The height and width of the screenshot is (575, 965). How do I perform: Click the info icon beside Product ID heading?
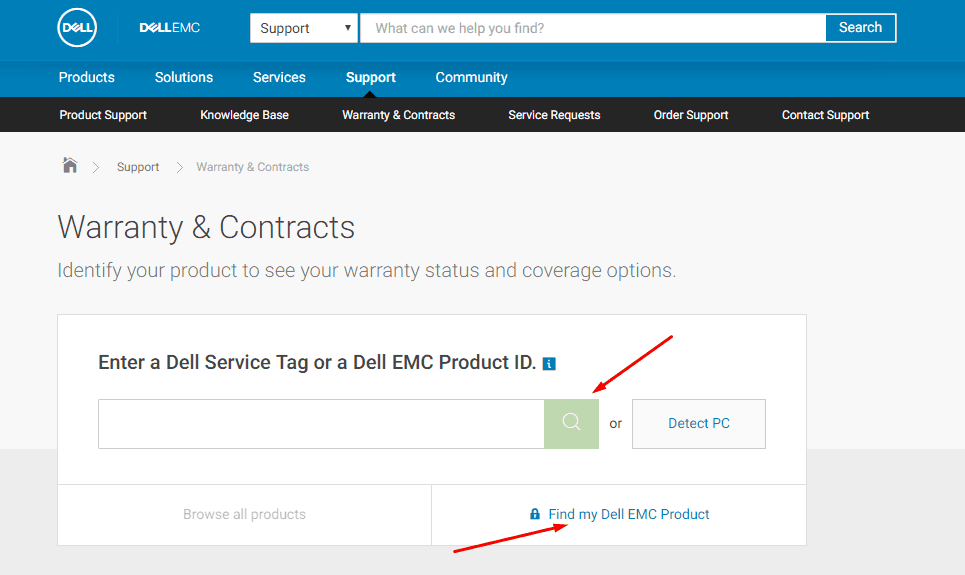click(549, 364)
